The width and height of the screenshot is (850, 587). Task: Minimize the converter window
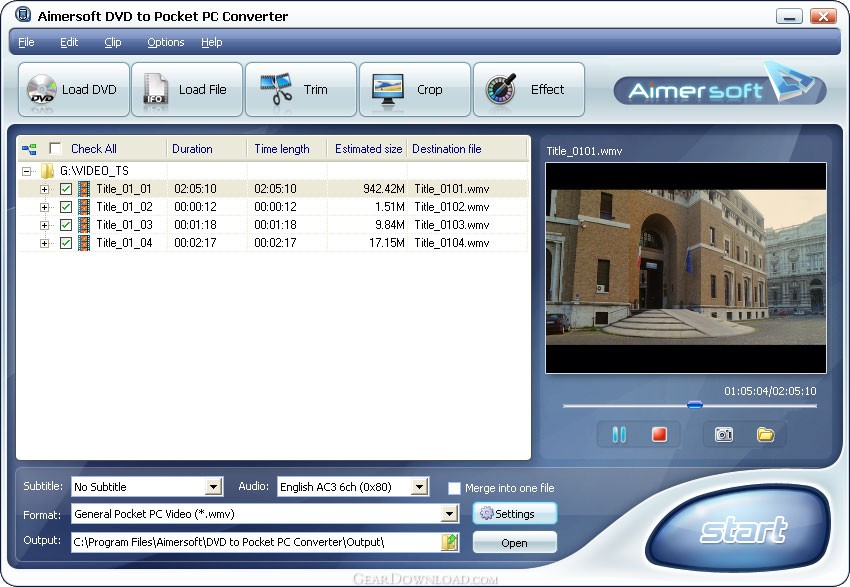(789, 16)
